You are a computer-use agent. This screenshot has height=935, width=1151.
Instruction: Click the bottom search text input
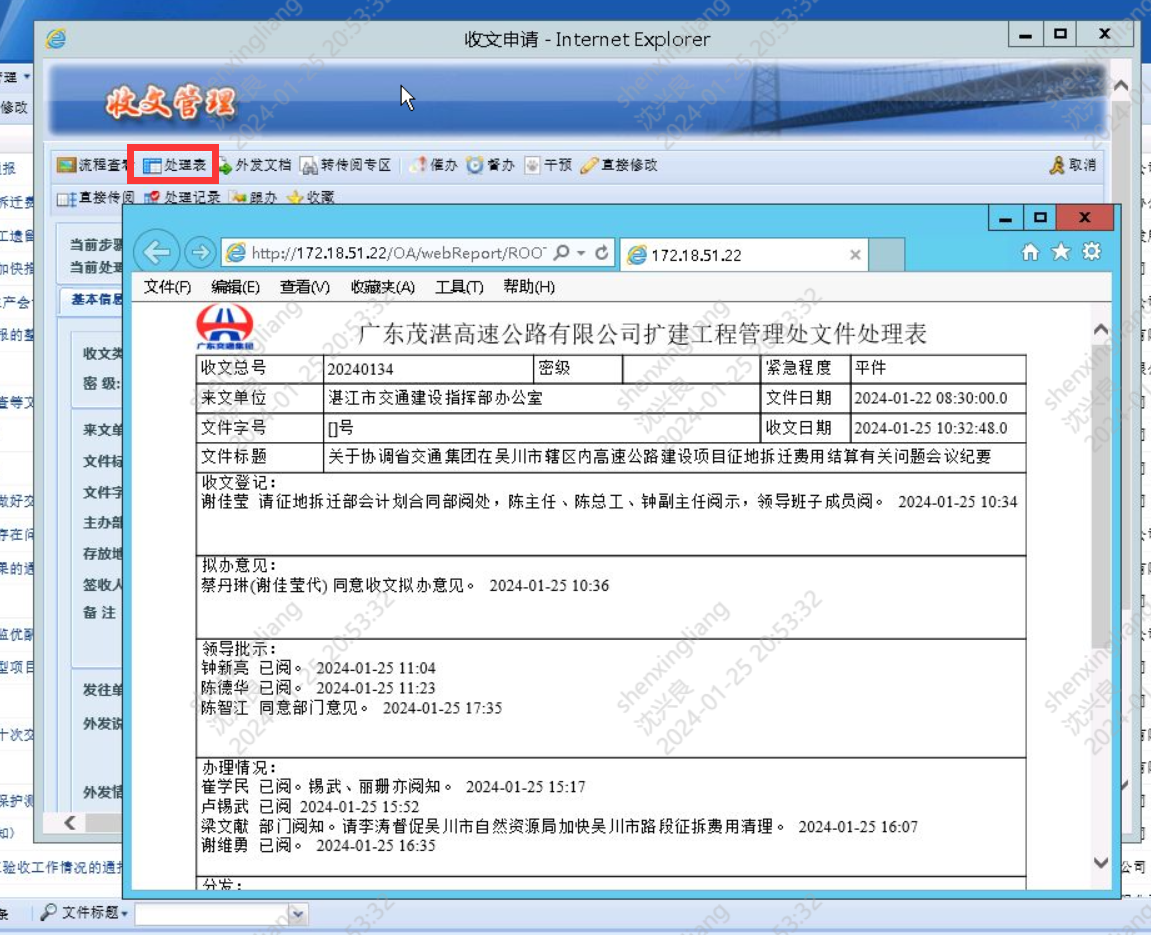(x=212, y=914)
